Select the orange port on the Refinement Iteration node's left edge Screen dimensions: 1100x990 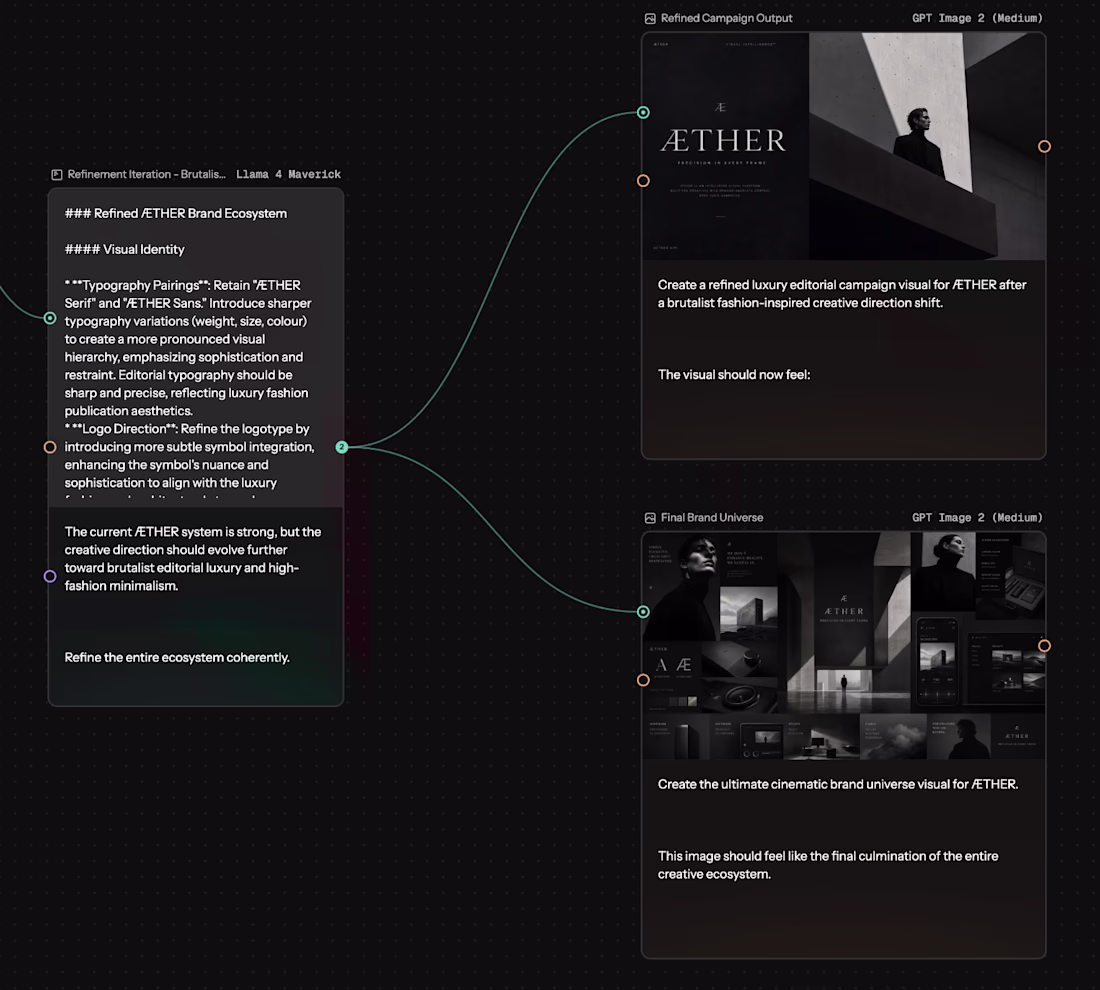50,447
